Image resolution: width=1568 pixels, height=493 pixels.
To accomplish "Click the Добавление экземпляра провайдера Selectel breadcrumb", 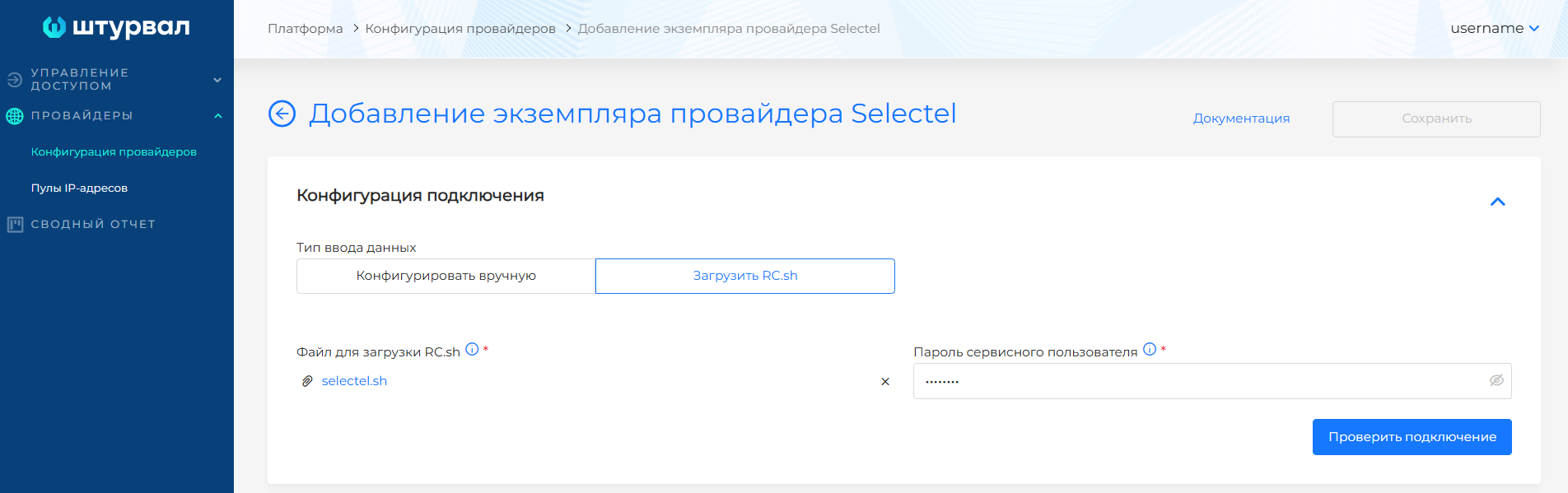I will click(729, 29).
